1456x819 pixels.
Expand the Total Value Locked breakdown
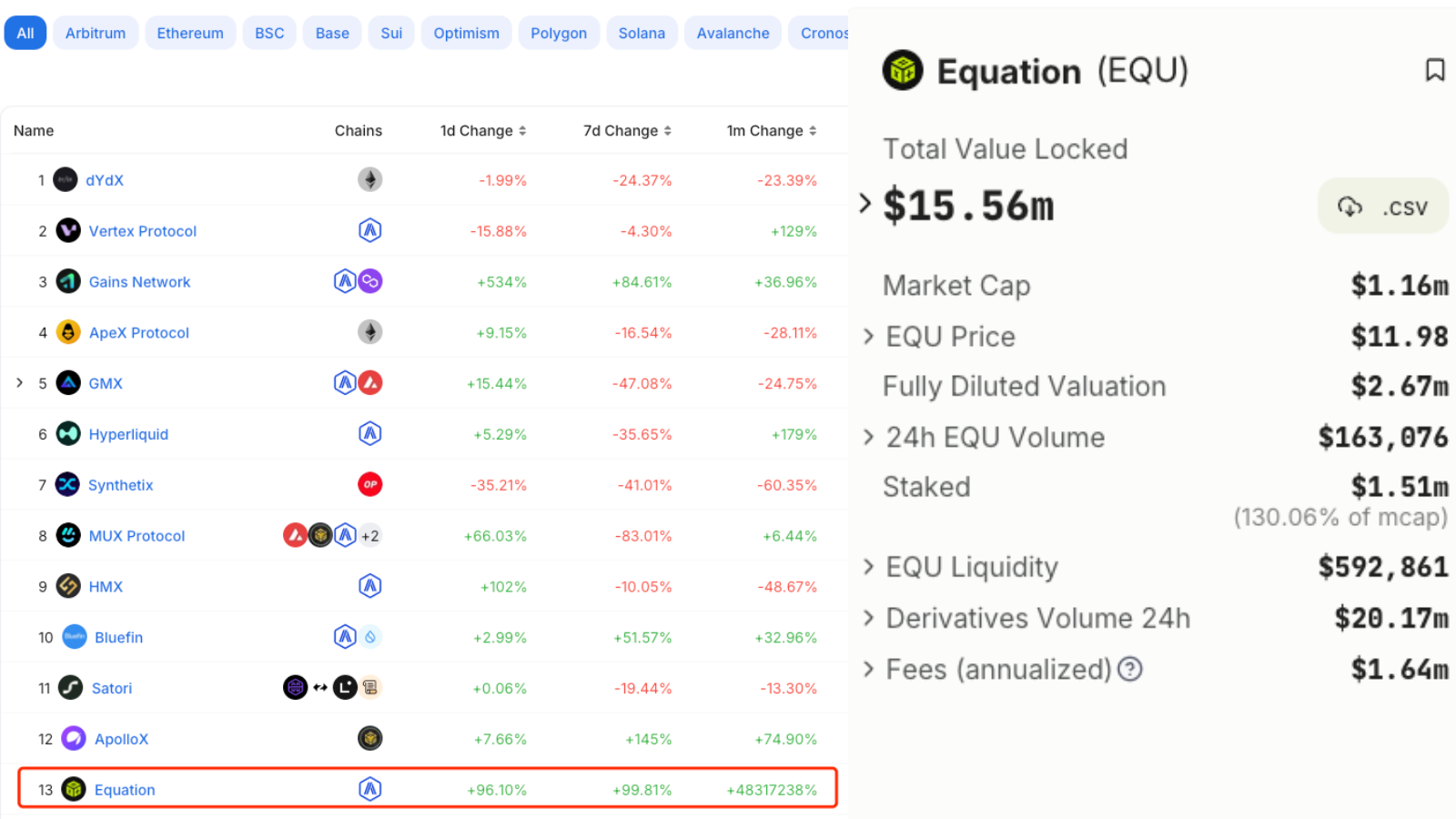point(865,203)
